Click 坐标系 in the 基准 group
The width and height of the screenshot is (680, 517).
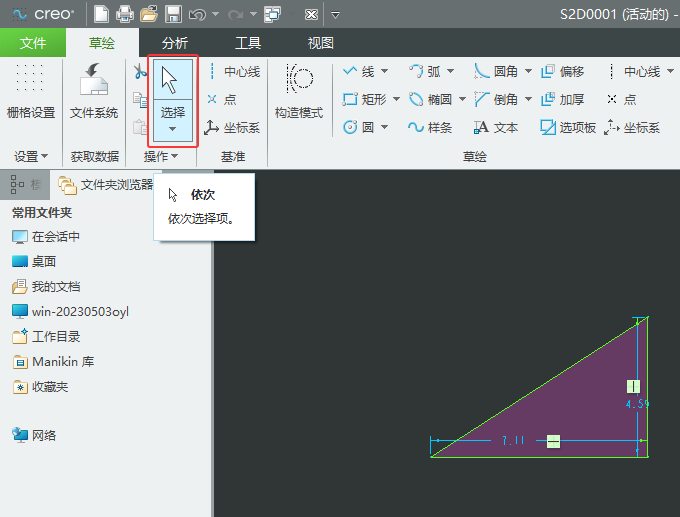pos(232,128)
